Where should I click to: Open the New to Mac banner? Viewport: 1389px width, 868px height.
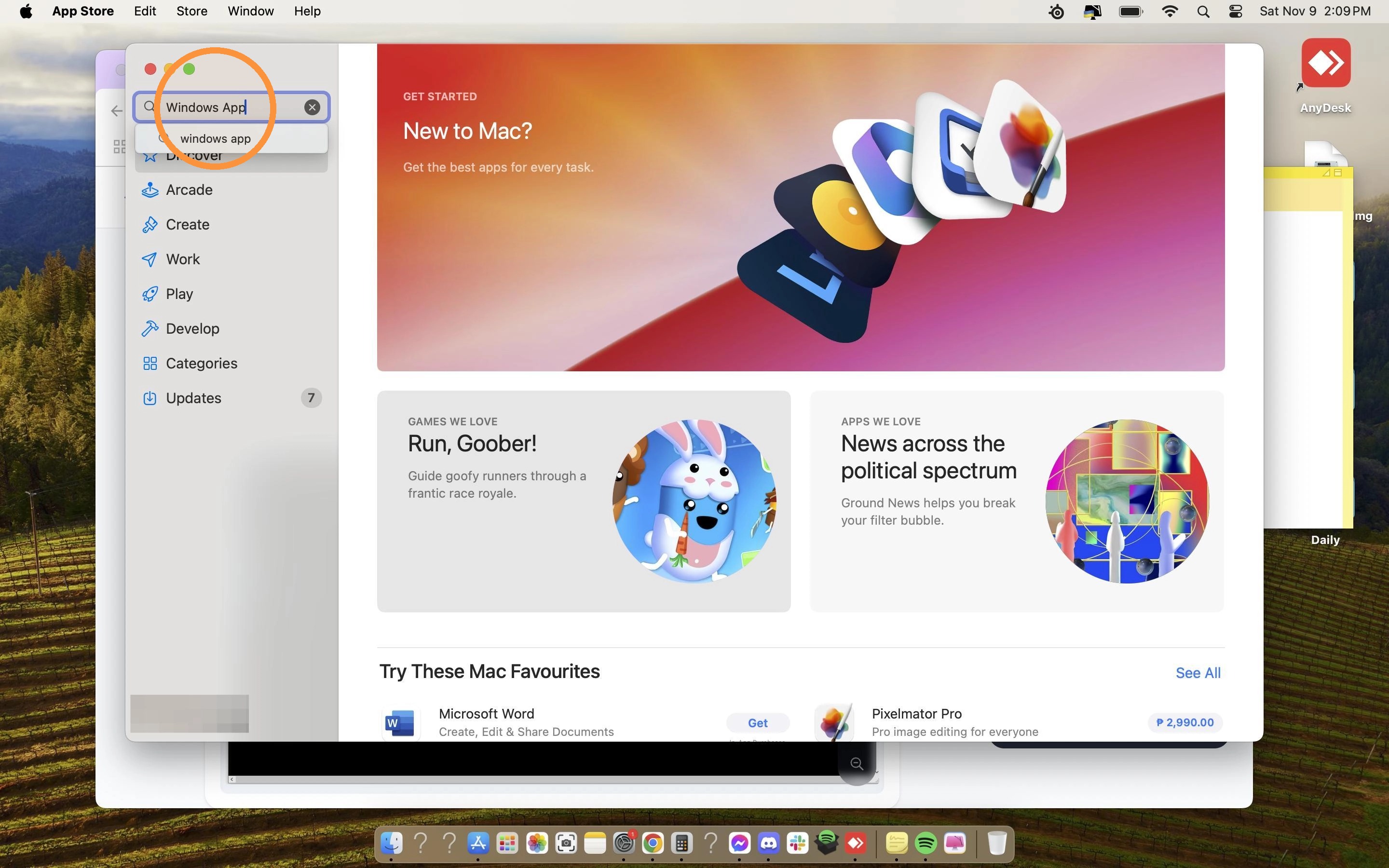point(801,207)
